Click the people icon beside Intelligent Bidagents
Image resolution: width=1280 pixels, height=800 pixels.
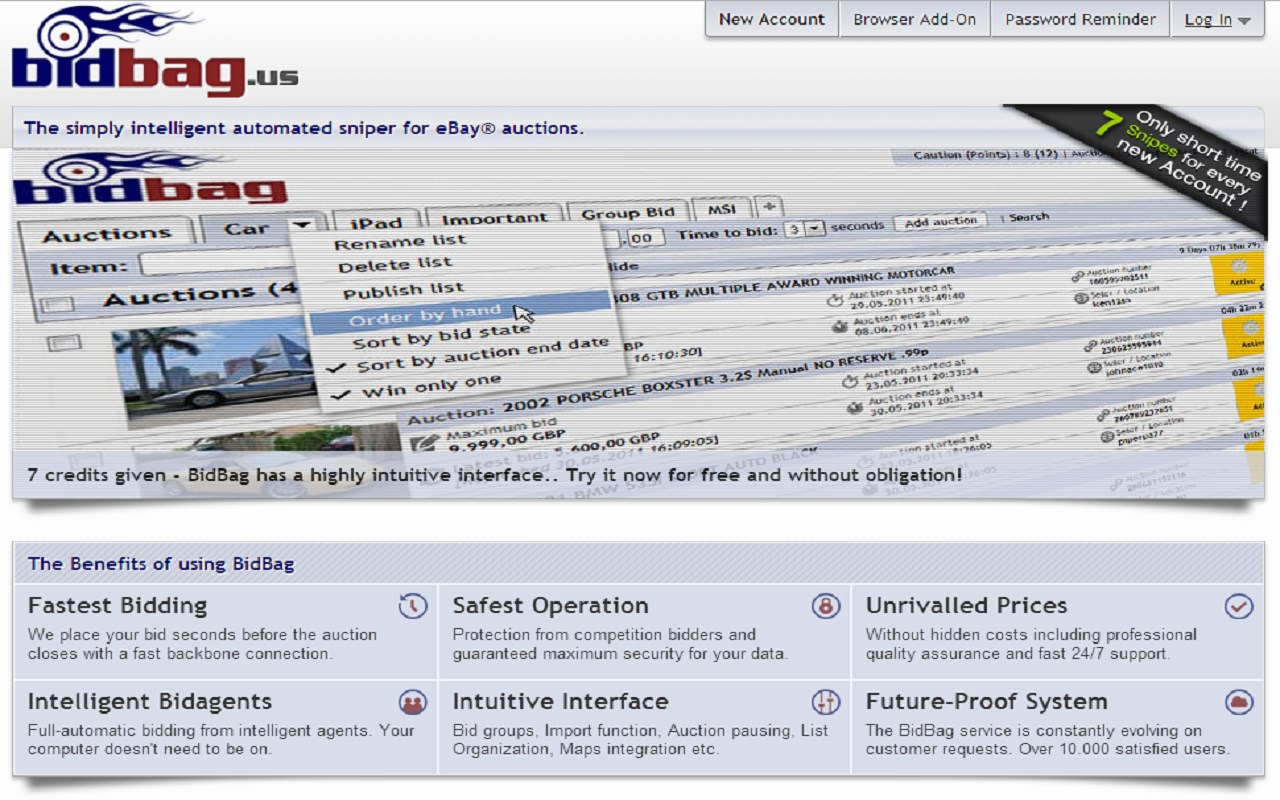[x=413, y=702]
